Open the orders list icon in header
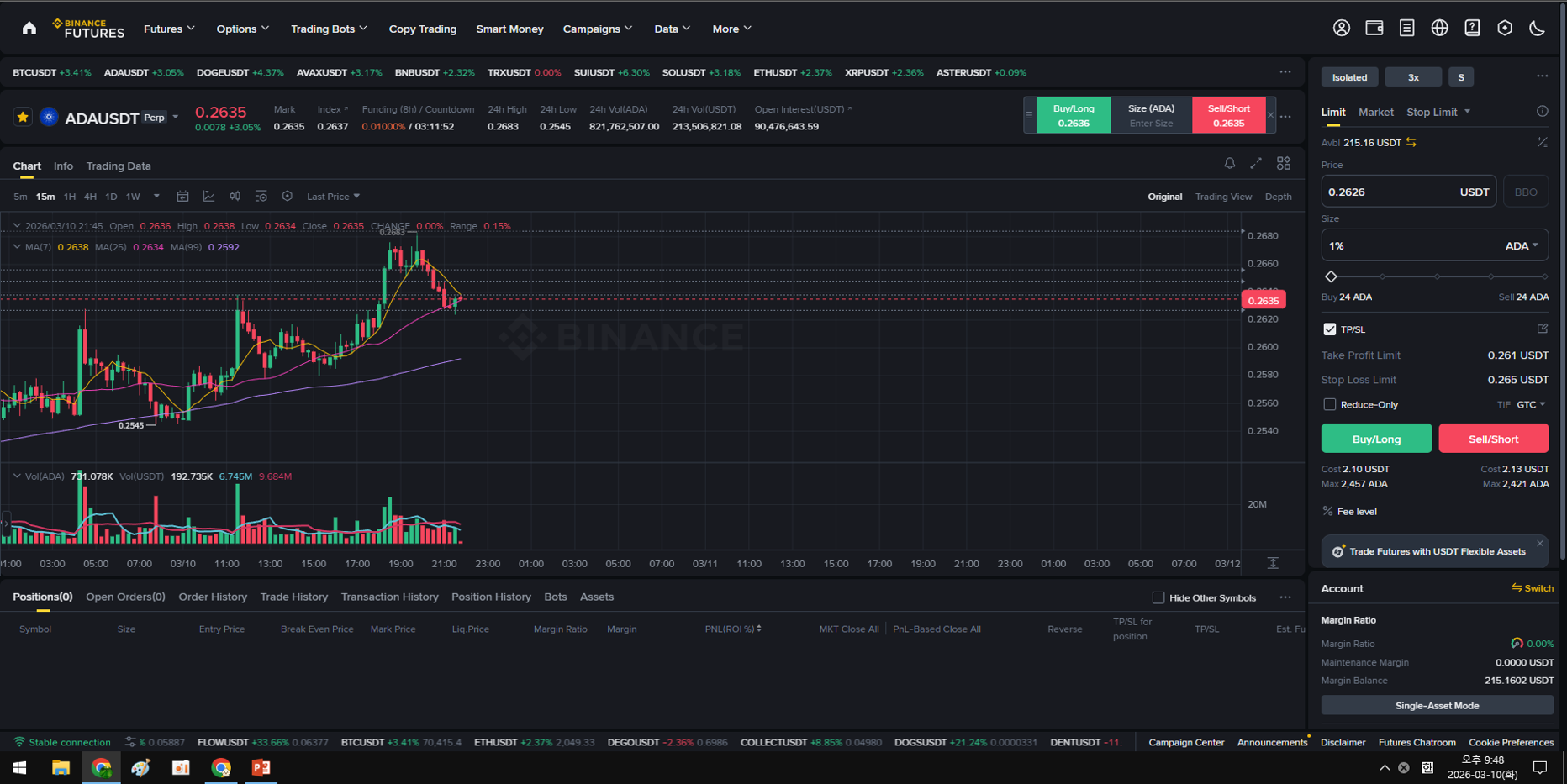The image size is (1567, 784). pos(1406,28)
